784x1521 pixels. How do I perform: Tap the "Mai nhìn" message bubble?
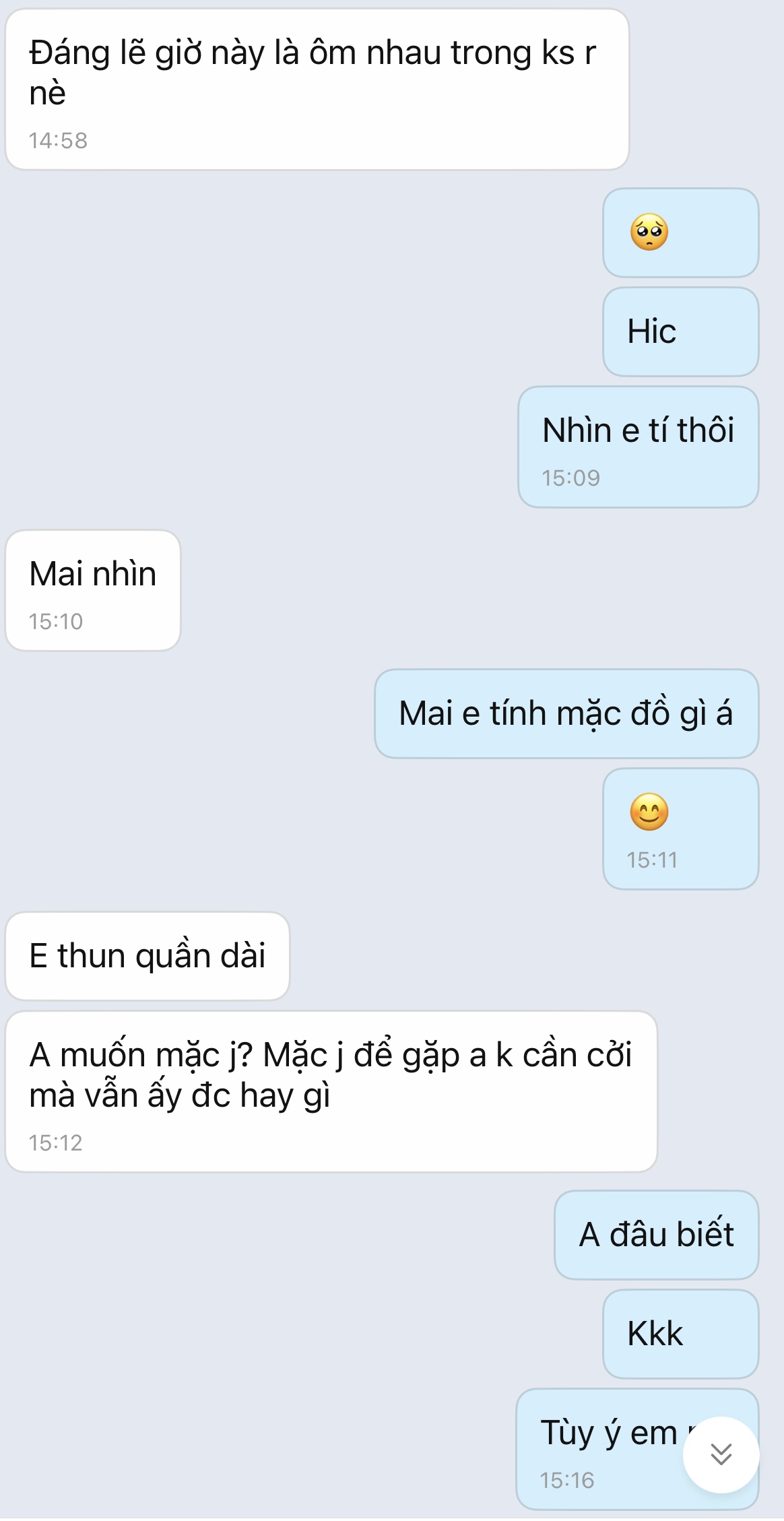[x=93, y=590]
